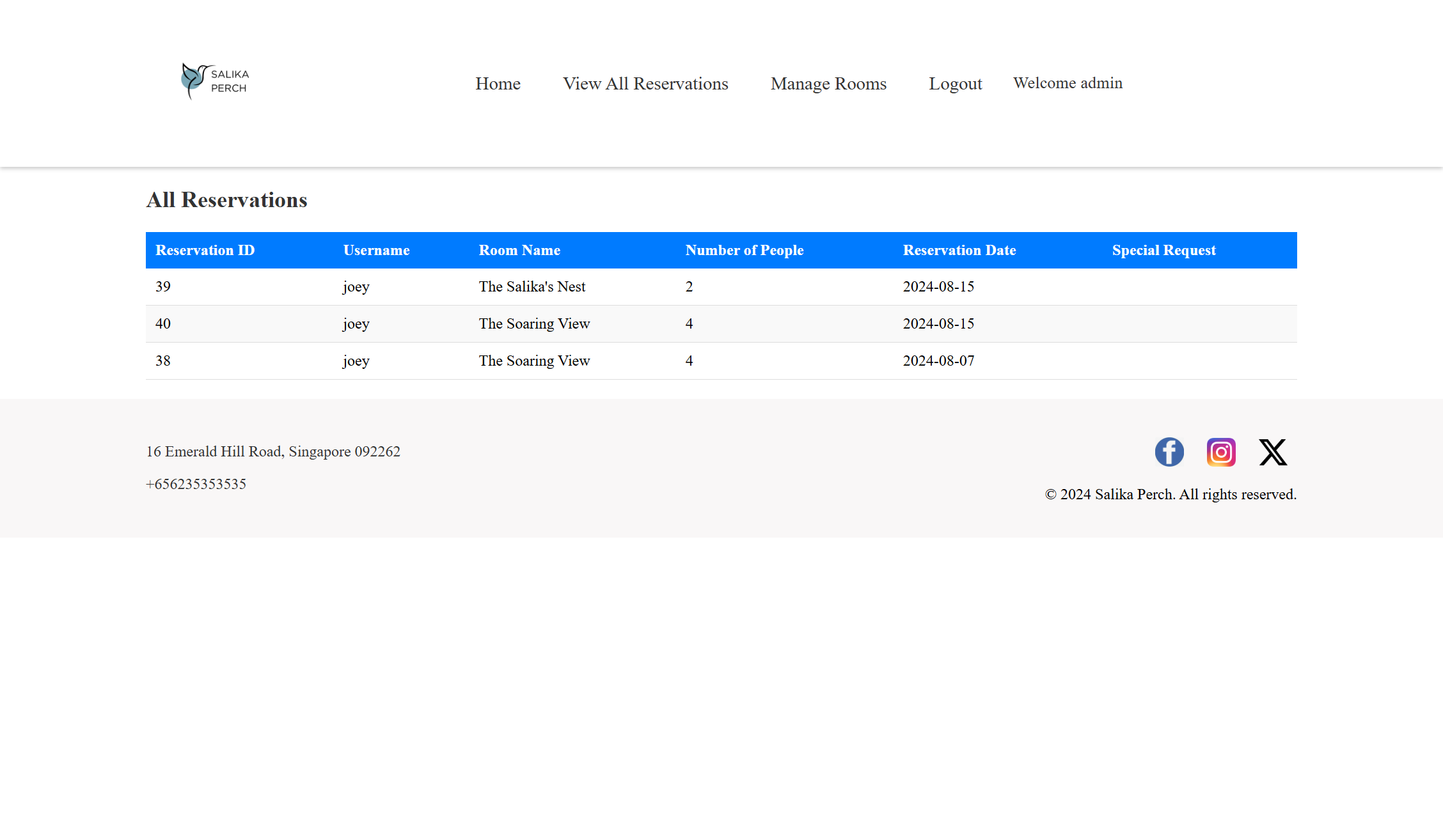Navigate to Manage Rooms

coord(828,84)
